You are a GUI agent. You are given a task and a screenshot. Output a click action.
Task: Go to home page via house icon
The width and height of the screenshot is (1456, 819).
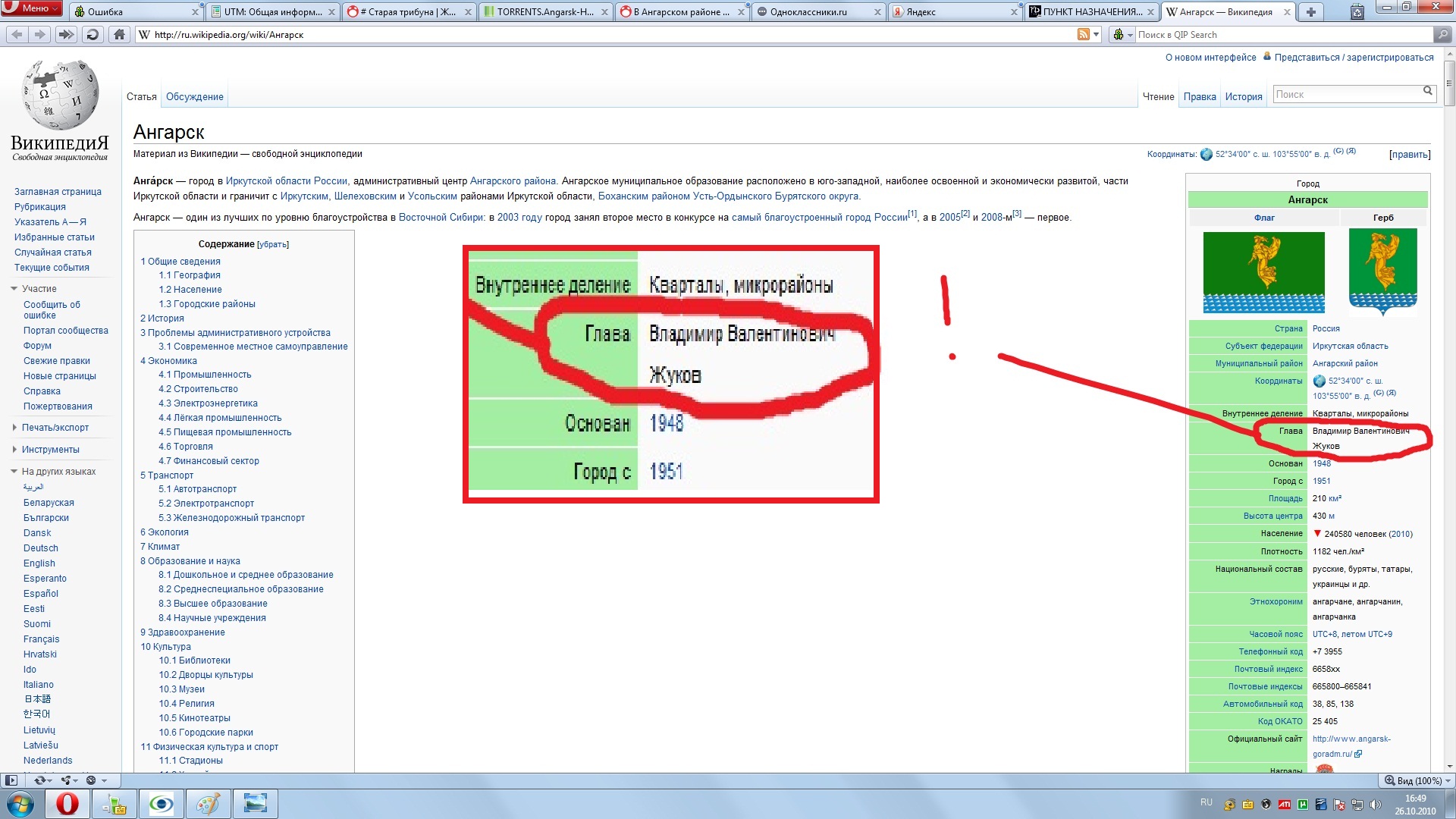click(x=119, y=35)
